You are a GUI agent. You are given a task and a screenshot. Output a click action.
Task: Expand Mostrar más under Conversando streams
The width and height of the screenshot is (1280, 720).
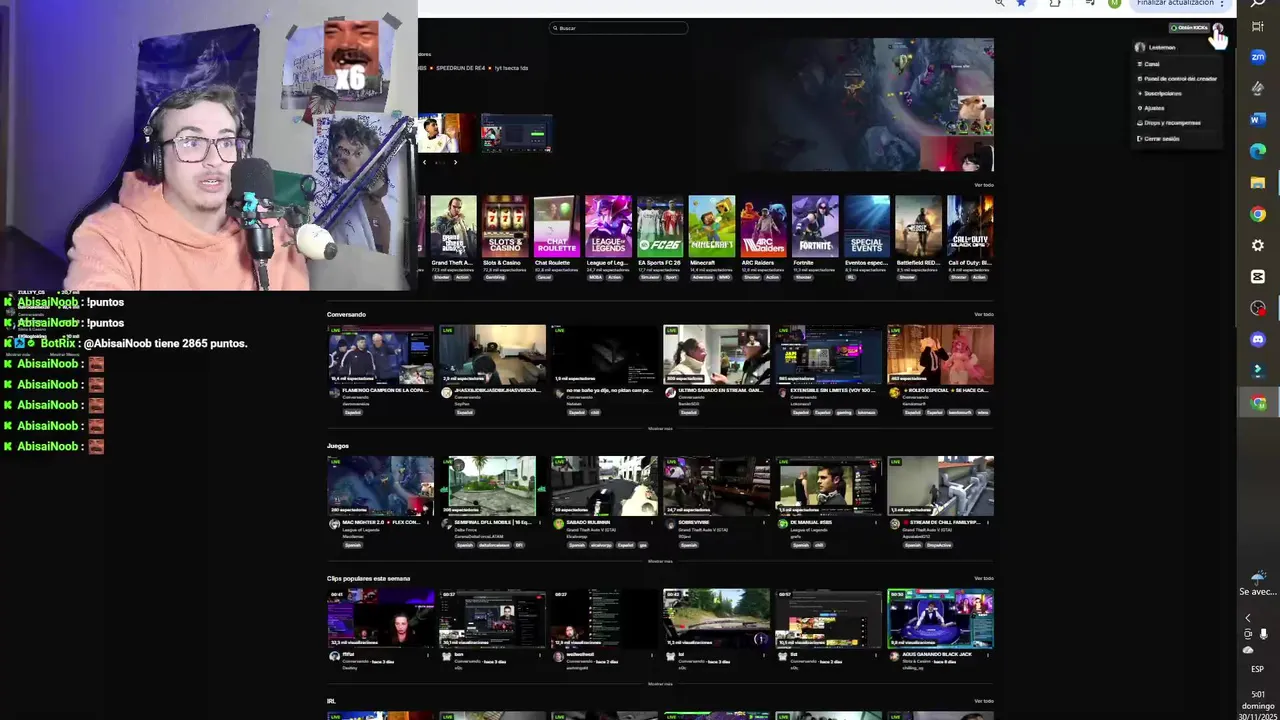pyautogui.click(x=660, y=428)
